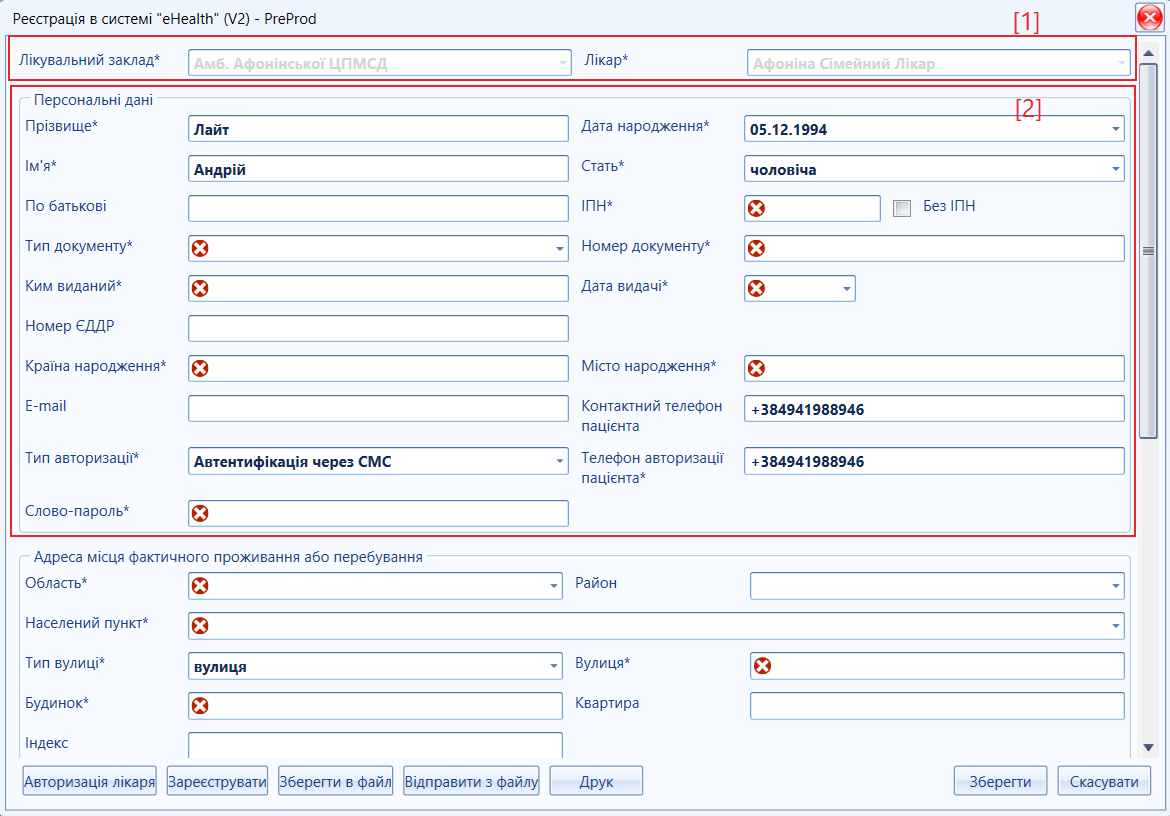The height and width of the screenshot is (816, 1170).
Task: Click into the Номер ЄДДР field
Action: [378, 328]
